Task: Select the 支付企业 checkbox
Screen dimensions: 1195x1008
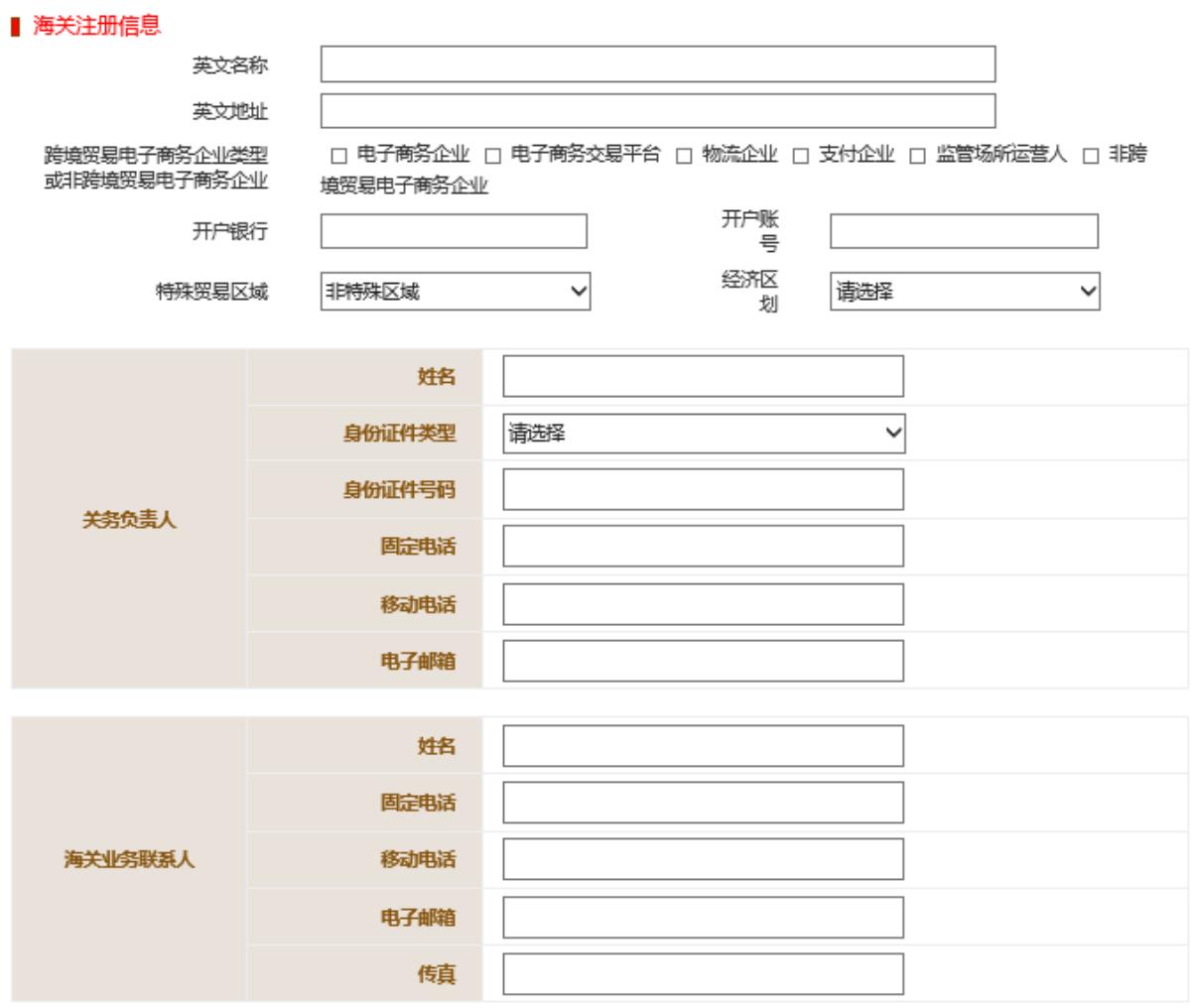Action: [x=801, y=156]
